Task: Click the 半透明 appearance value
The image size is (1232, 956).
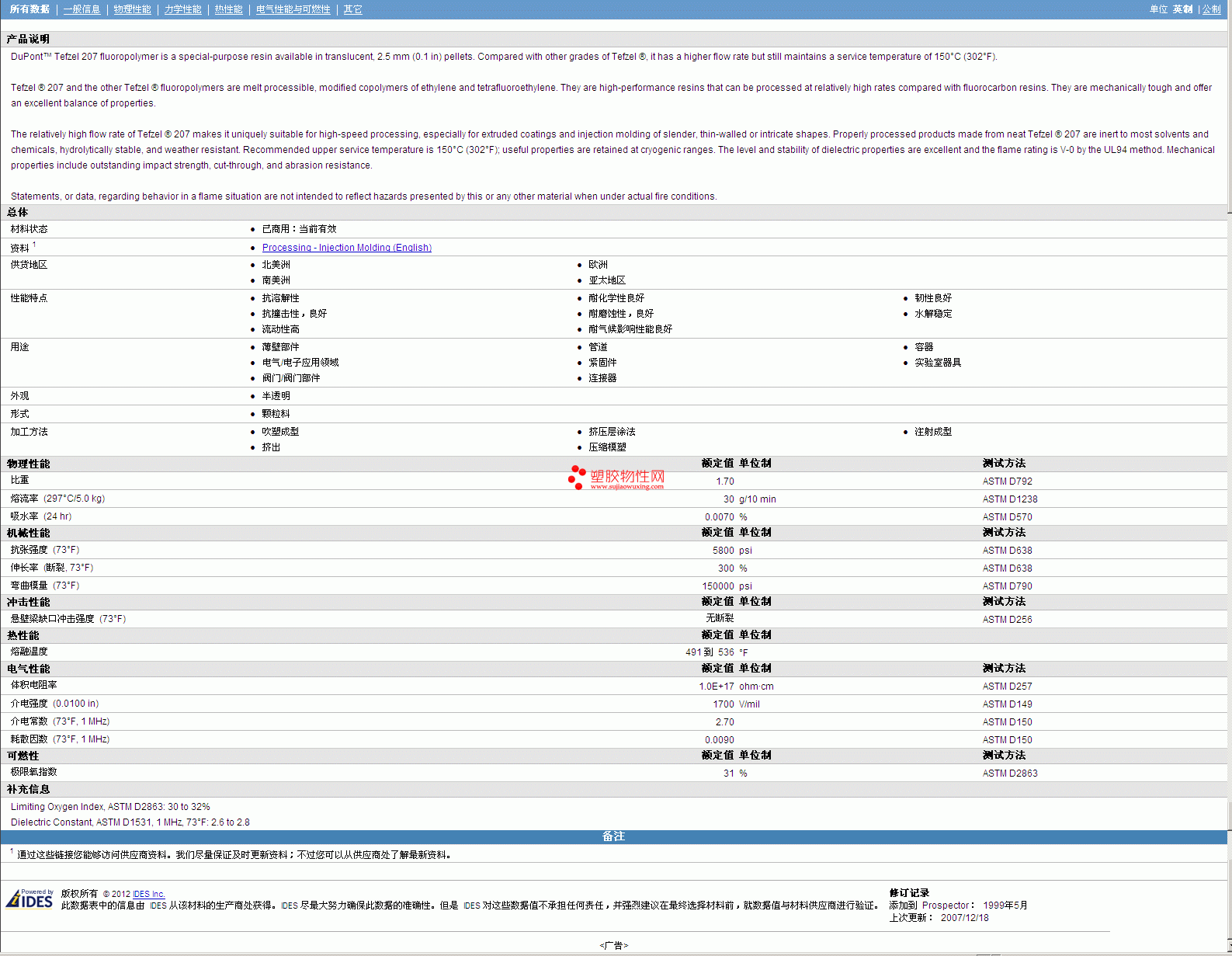Action: pos(276,396)
